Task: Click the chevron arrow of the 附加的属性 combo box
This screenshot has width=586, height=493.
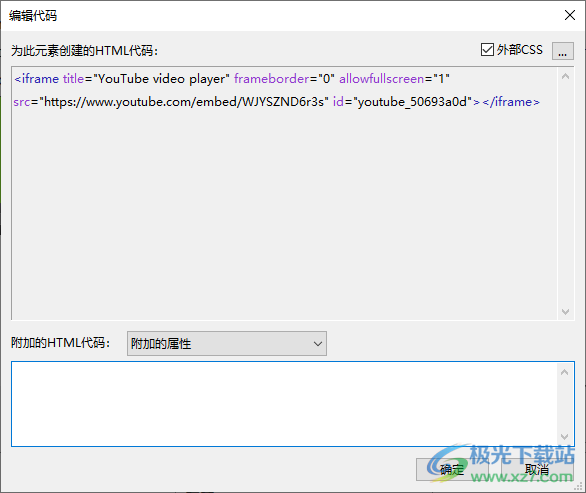Action: tap(318, 343)
